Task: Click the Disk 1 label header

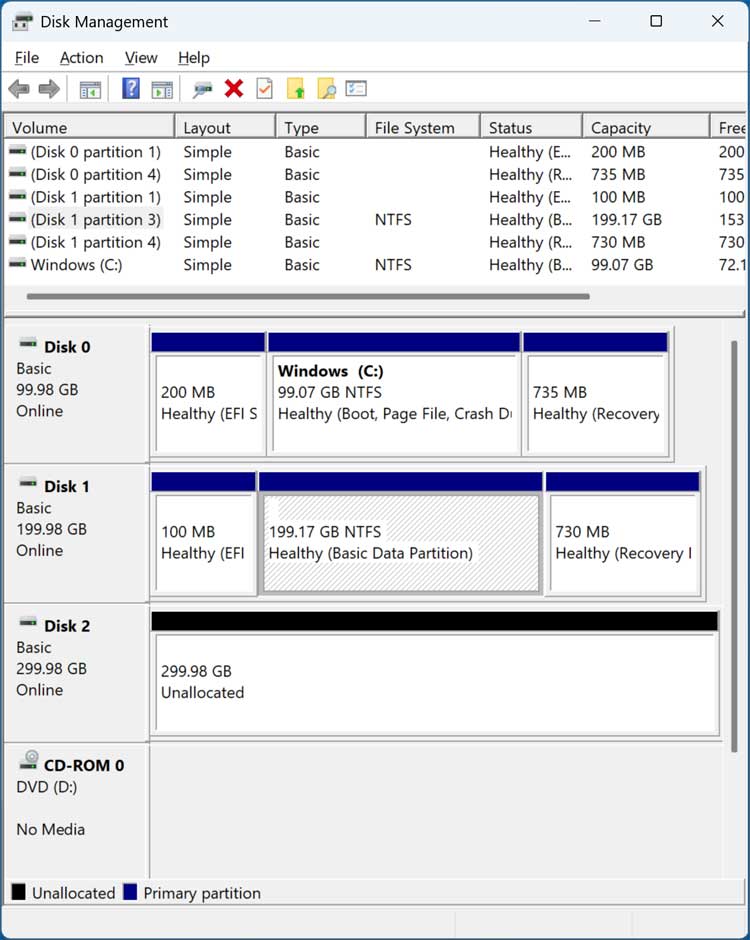Action: pyautogui.click(x=67, y=487)
